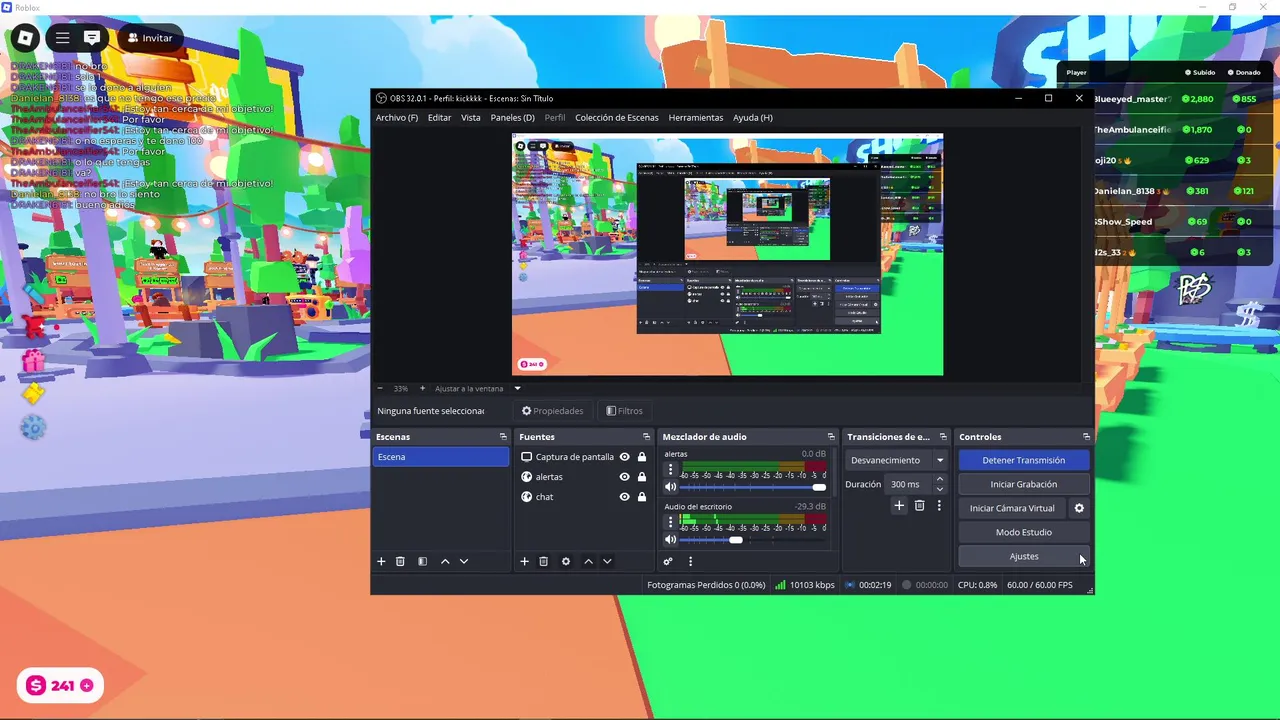Move source down in Fuentes panel
The width and height of the screenshot is (1280, 720).
pos(607,562)
